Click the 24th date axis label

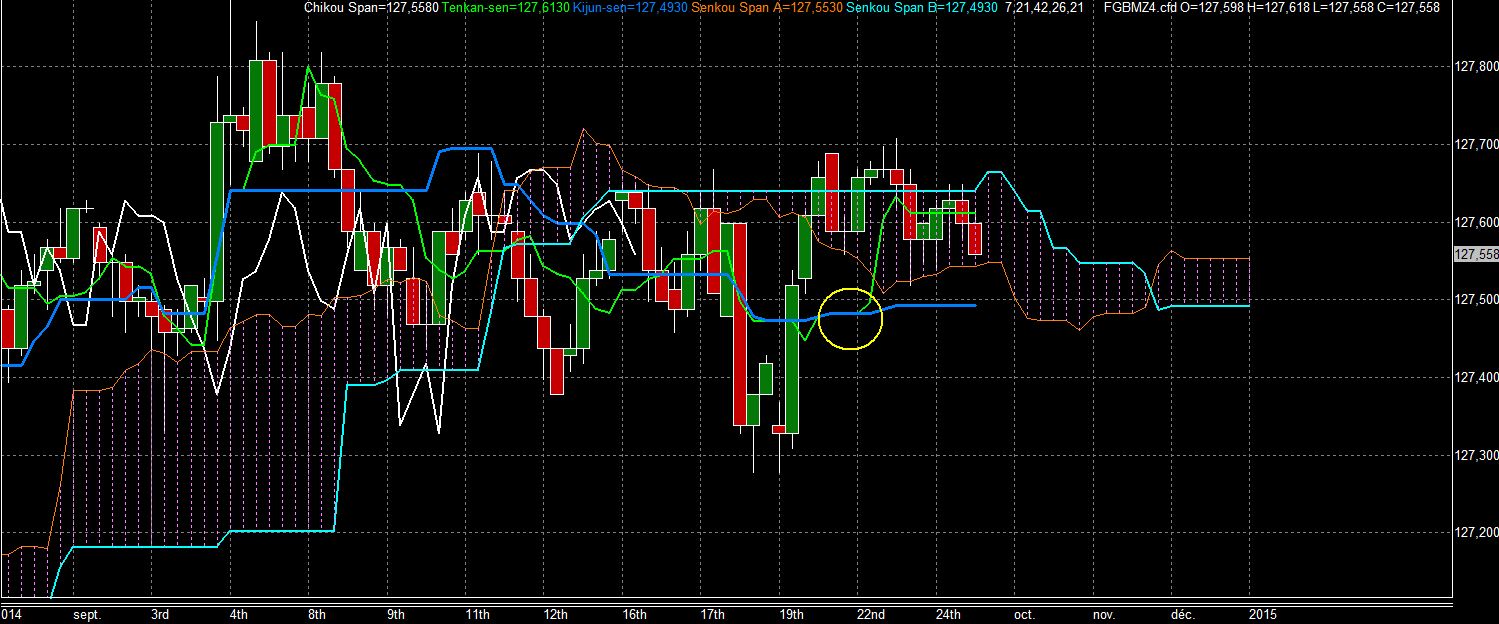coord(950,613)
